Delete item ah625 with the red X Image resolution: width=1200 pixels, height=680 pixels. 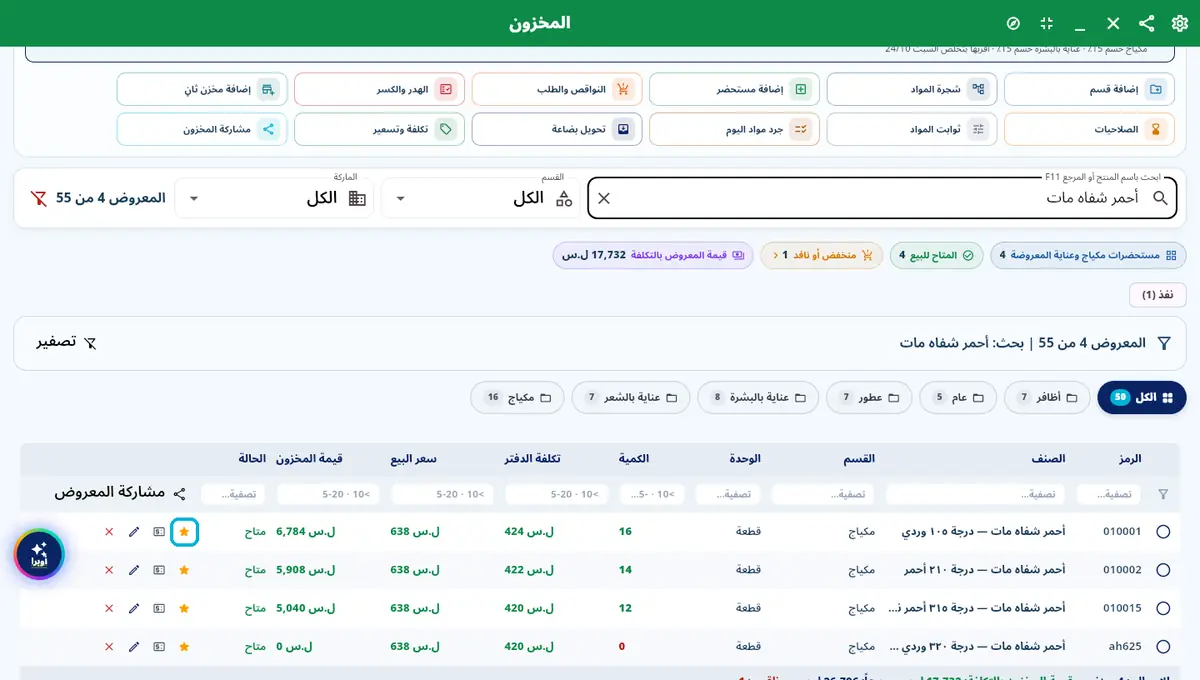[x=109, y=647]
